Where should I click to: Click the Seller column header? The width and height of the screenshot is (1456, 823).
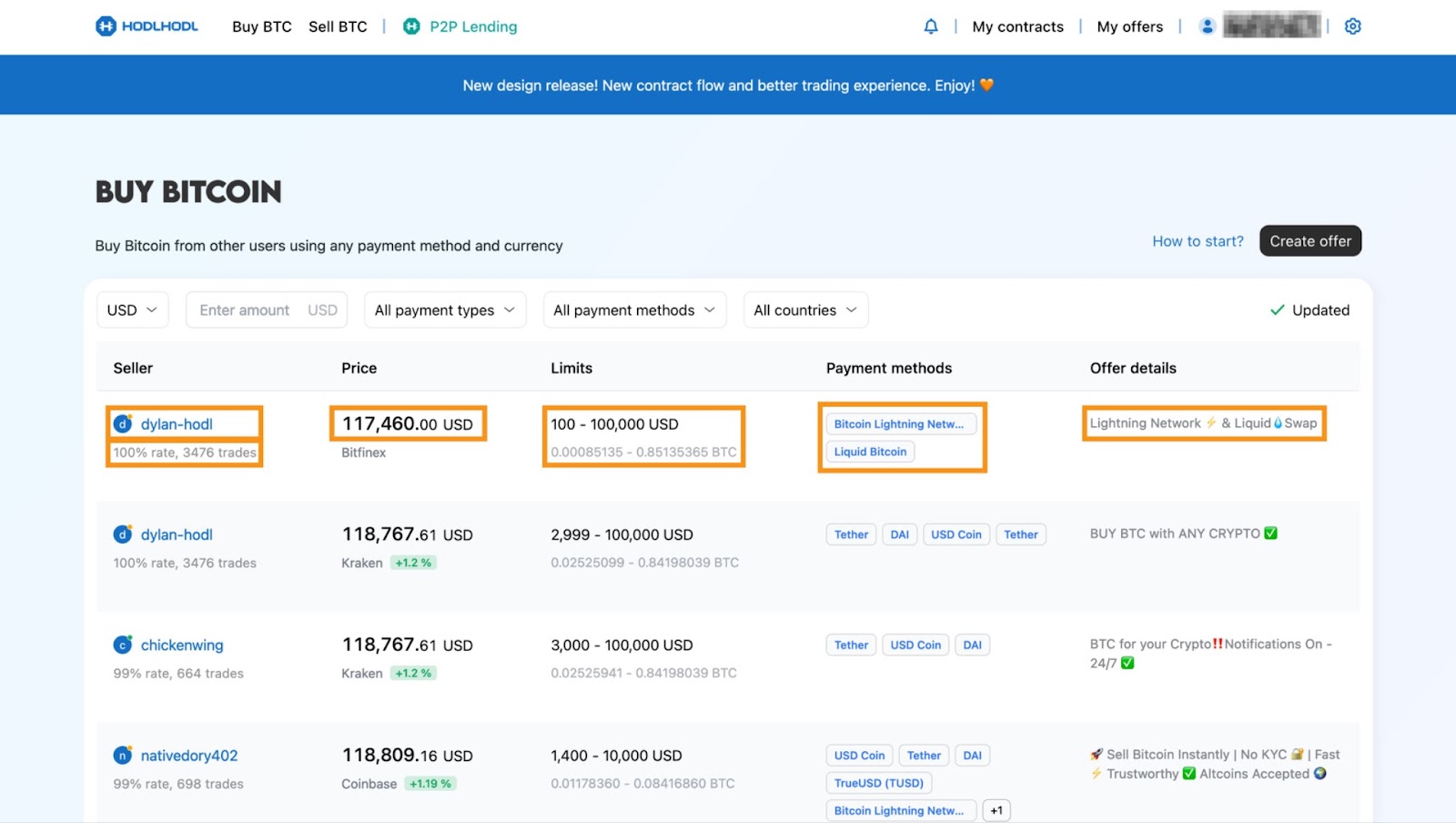click(133, 368)
